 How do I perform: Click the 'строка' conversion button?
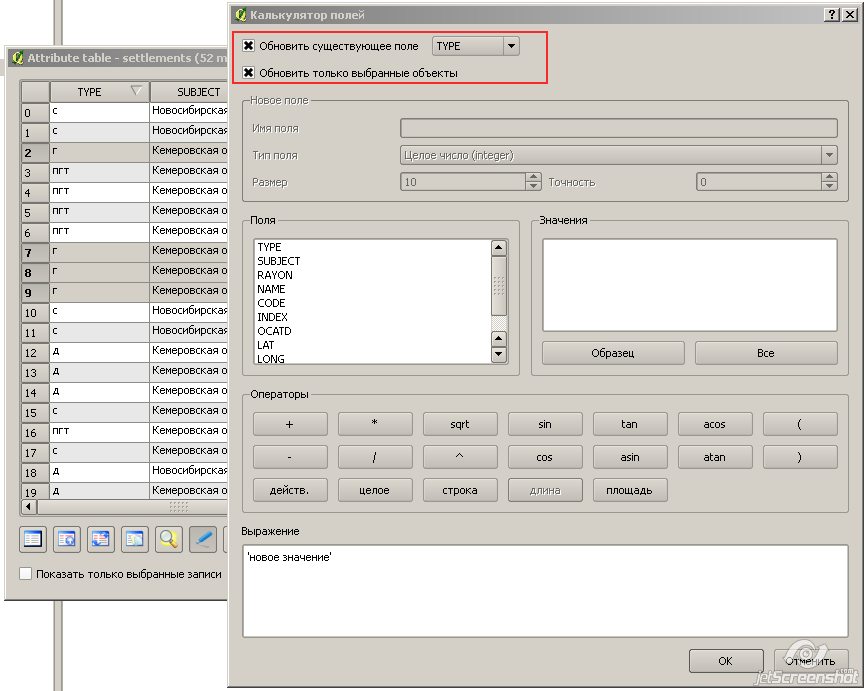[460, 490]
